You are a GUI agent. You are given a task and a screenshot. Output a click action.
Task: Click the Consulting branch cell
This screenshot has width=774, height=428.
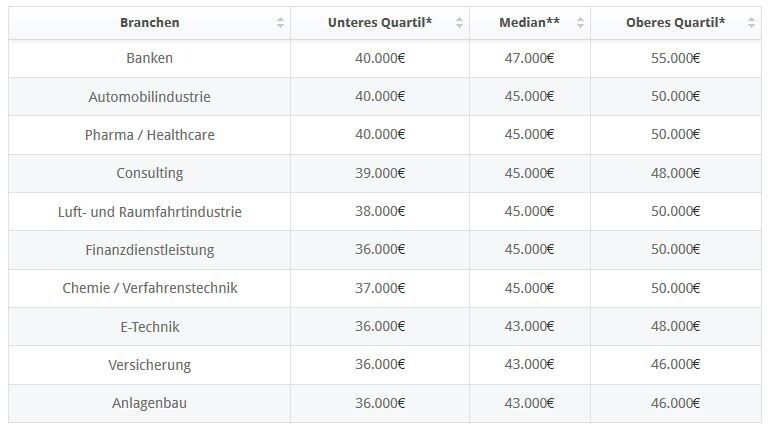(150, 173)
